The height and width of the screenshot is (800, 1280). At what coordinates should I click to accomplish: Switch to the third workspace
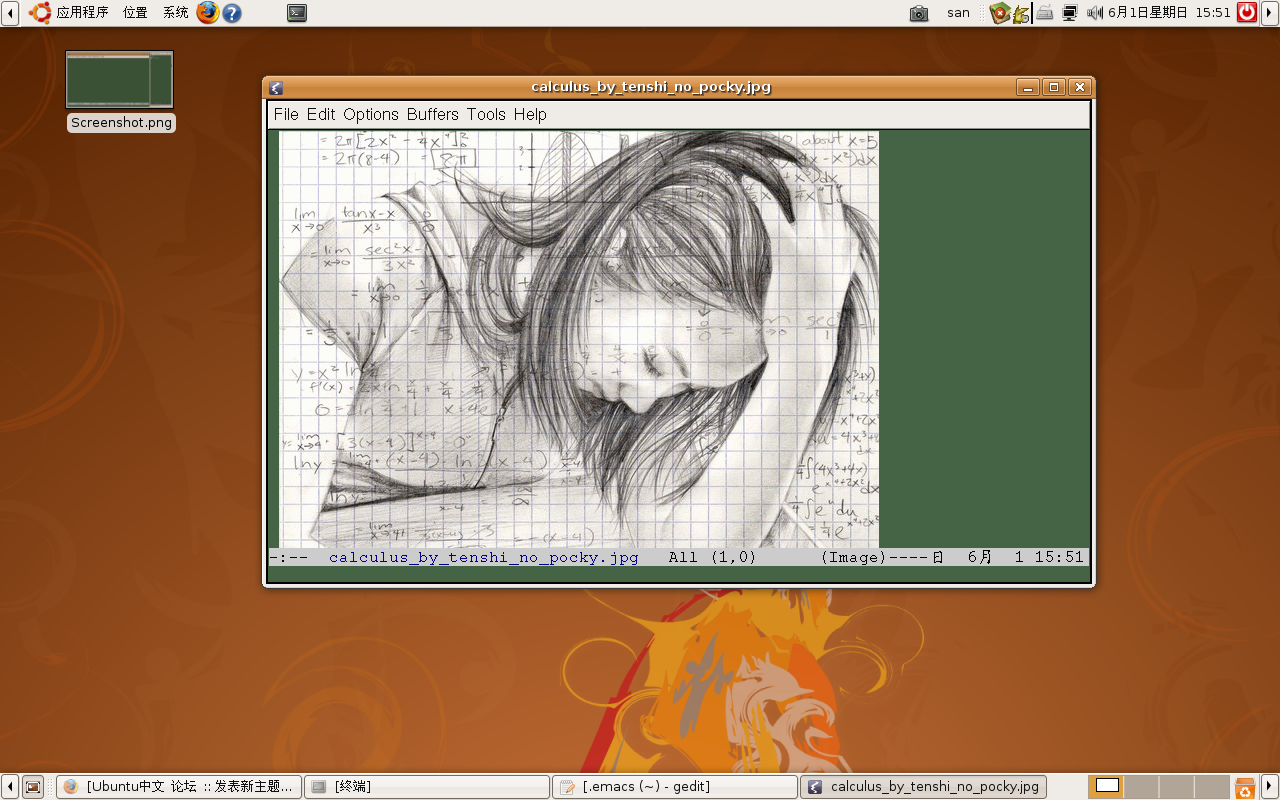[x=1177, y=787]
